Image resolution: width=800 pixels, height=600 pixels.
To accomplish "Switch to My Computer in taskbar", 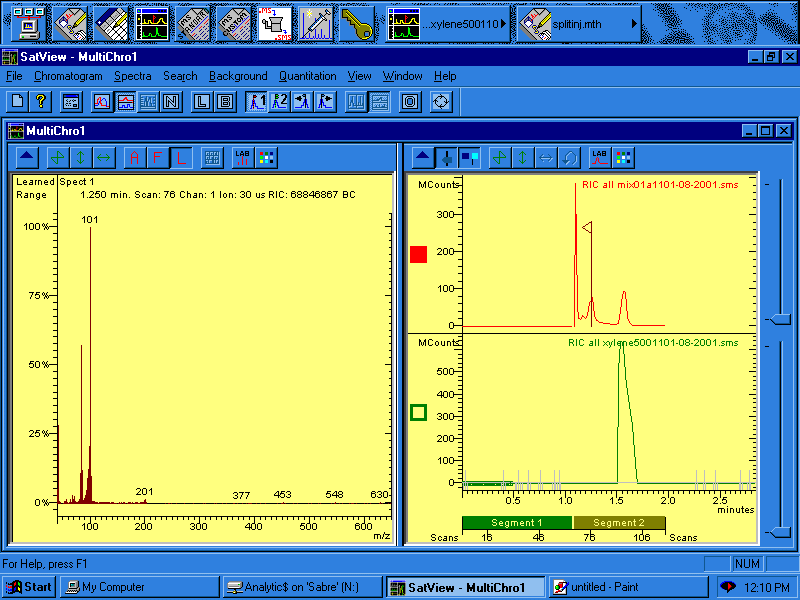I will click(140, 587).
